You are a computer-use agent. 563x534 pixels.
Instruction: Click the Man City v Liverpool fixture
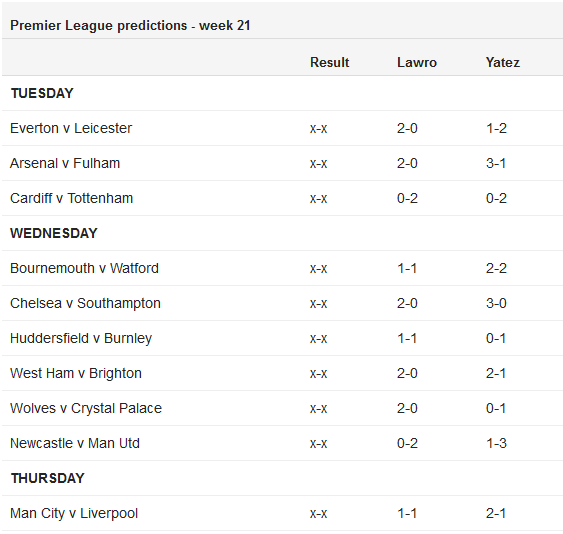(74, 514)
